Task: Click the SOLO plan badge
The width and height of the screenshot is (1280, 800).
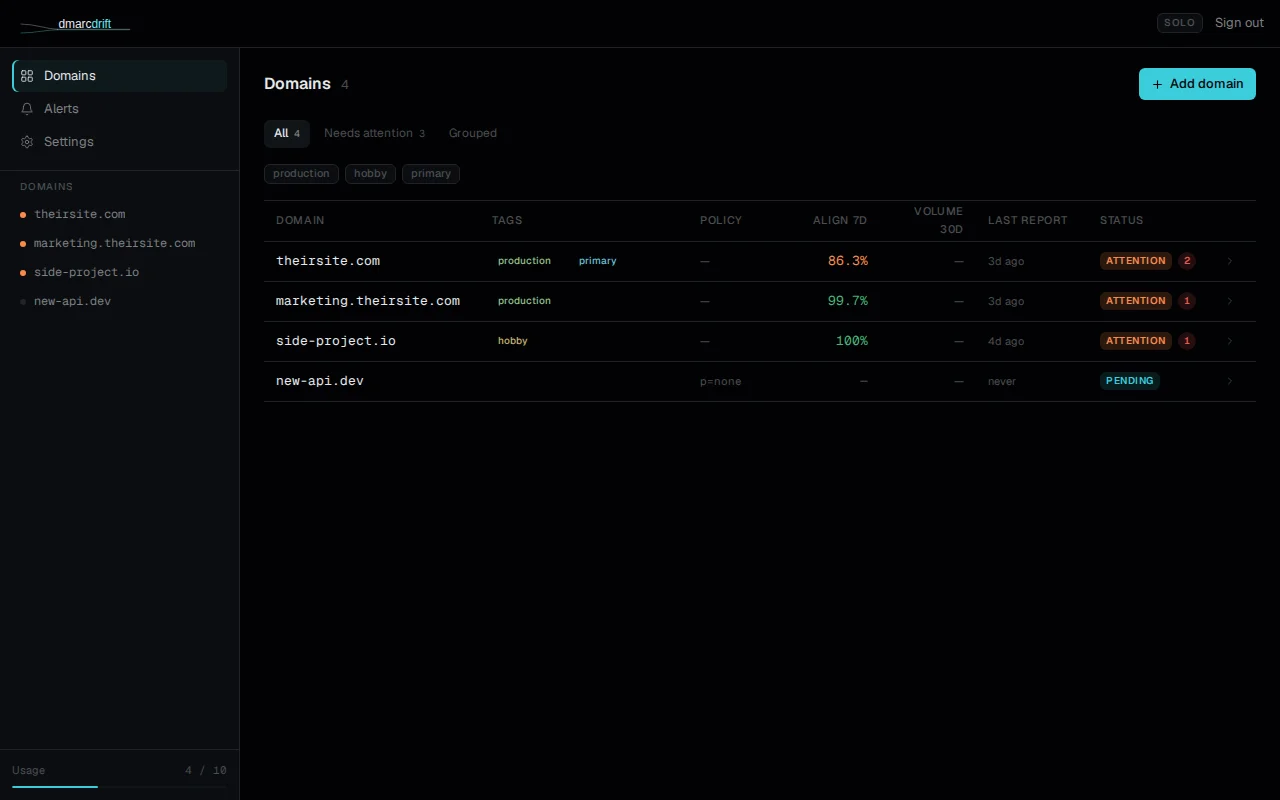Action: [x=1180, y=23]
